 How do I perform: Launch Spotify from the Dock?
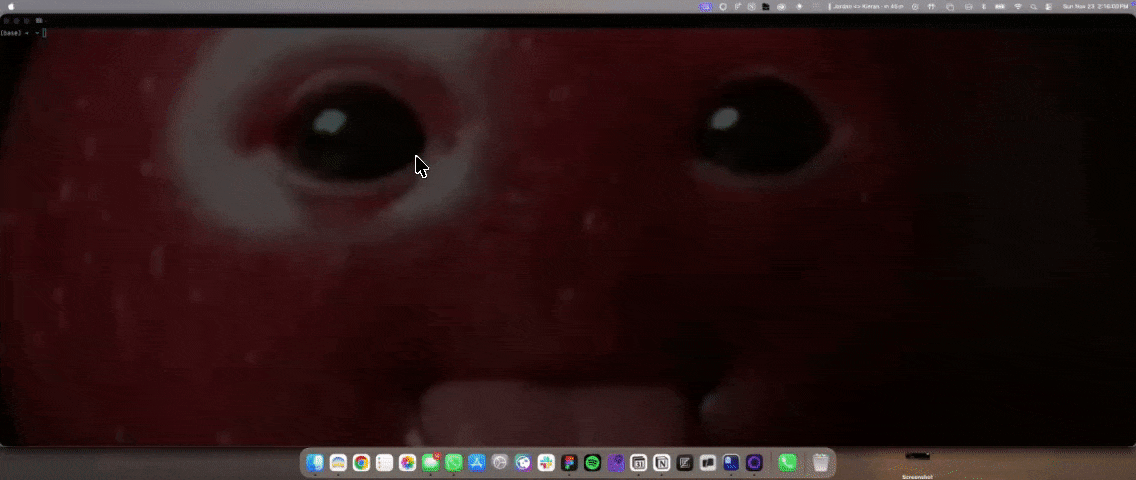coord(593,462)
